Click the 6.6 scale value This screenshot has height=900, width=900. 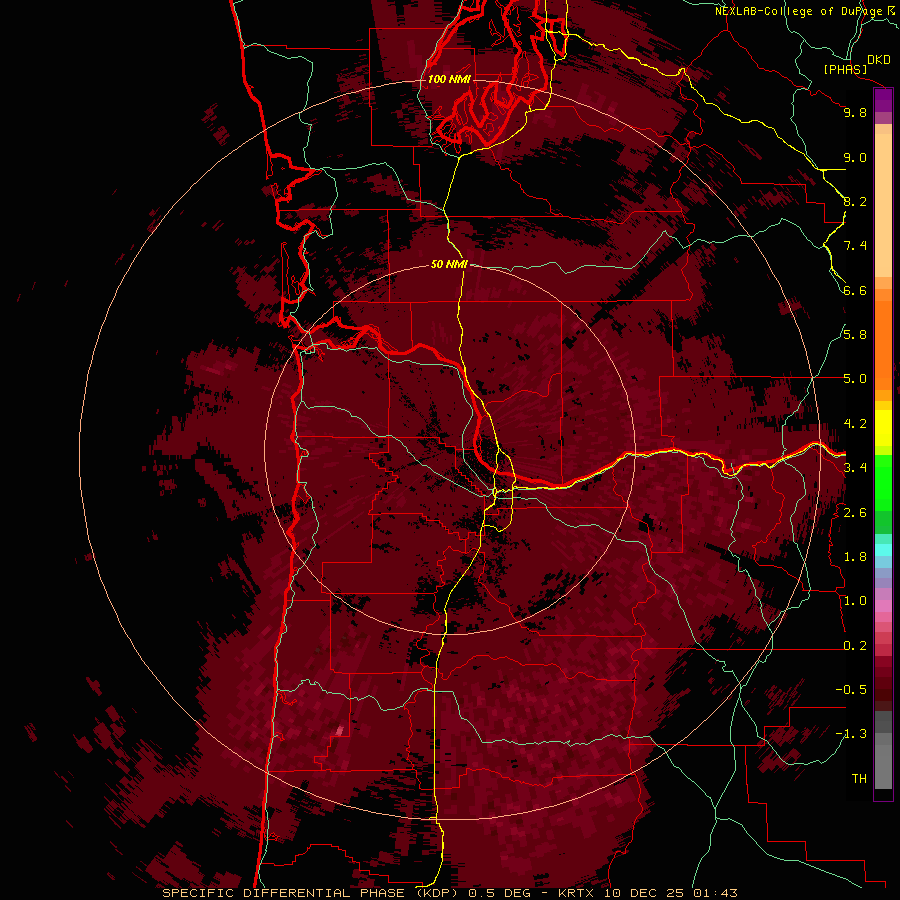click(855, 290)
